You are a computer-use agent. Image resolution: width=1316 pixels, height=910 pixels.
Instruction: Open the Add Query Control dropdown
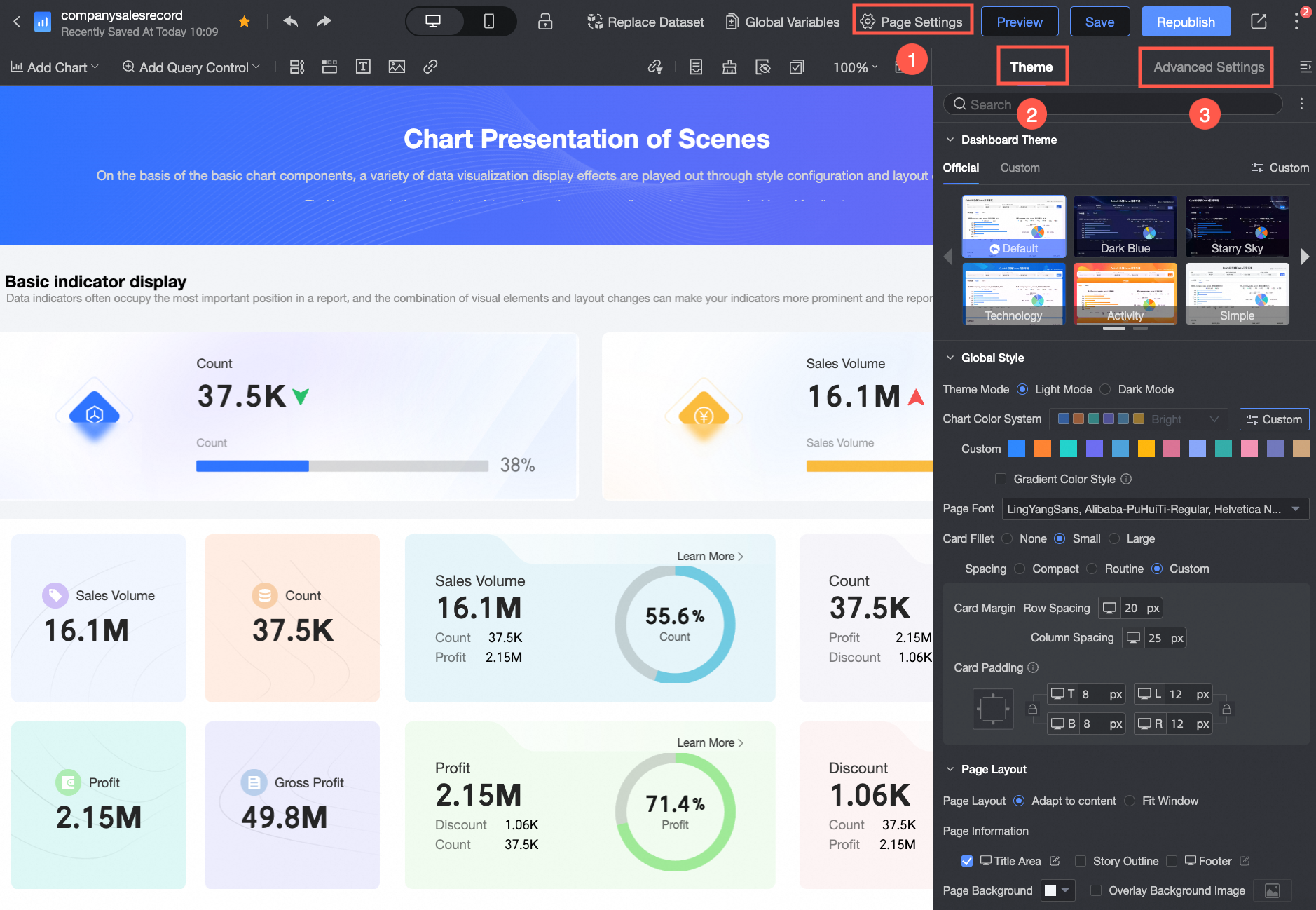click(x=191, y=67)
